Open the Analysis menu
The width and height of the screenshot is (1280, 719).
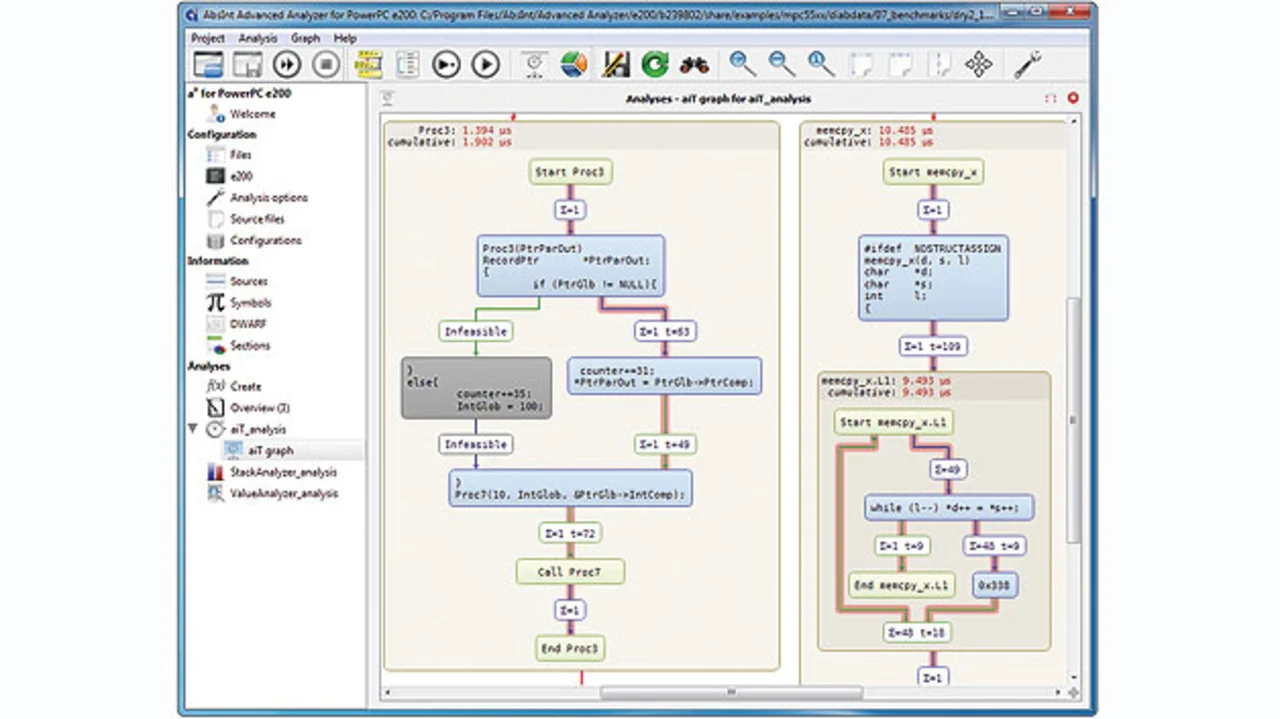(x=258, y=38)
